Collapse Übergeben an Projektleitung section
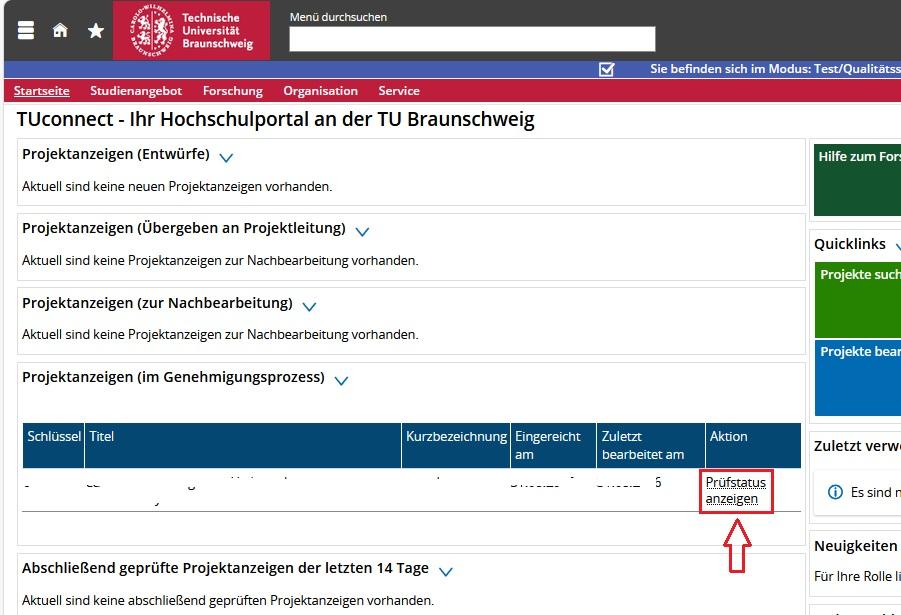The width and height of the screenshot is (901, 615). (x=362, y=232)
